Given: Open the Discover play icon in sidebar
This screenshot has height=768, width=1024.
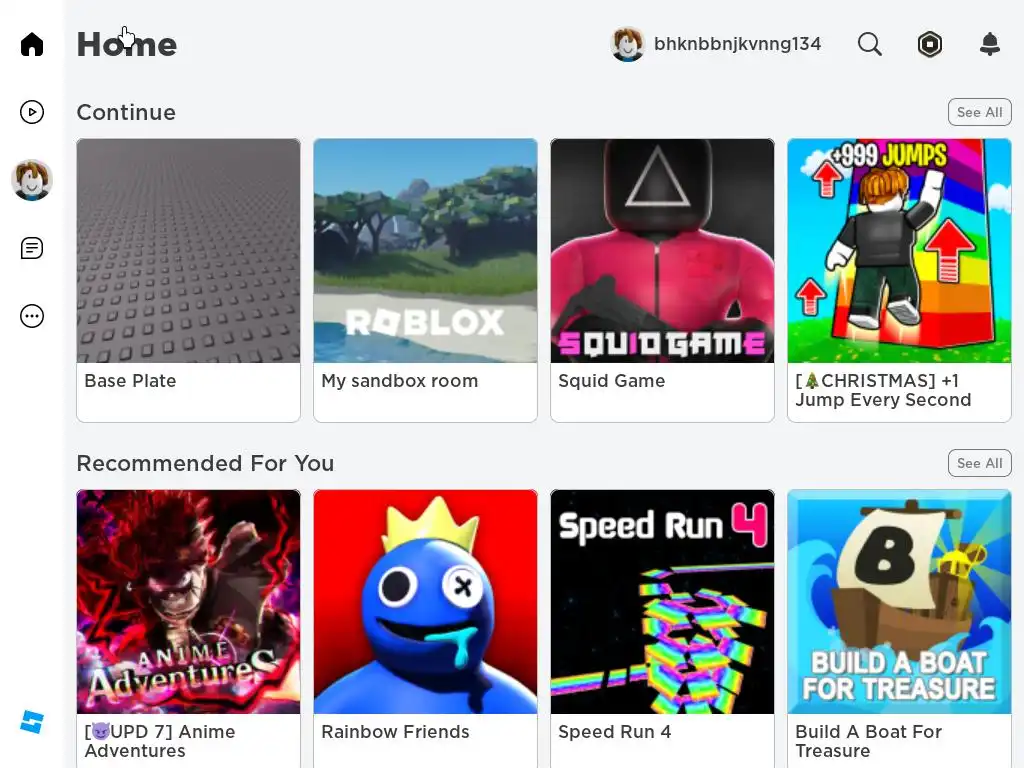Looking at the screenshot, I should (31, 112).
